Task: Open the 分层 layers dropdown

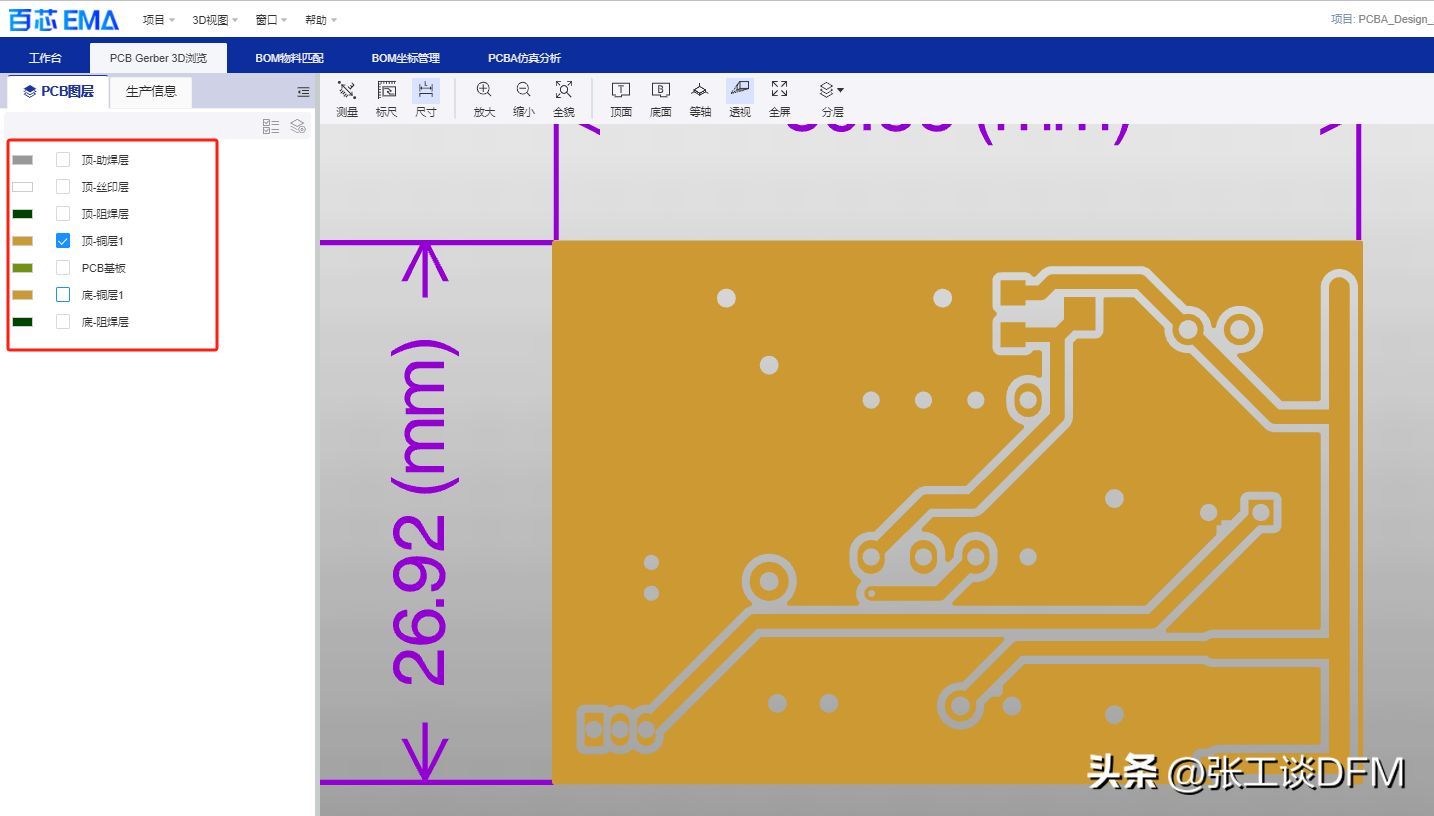Action: coord(831,98)
